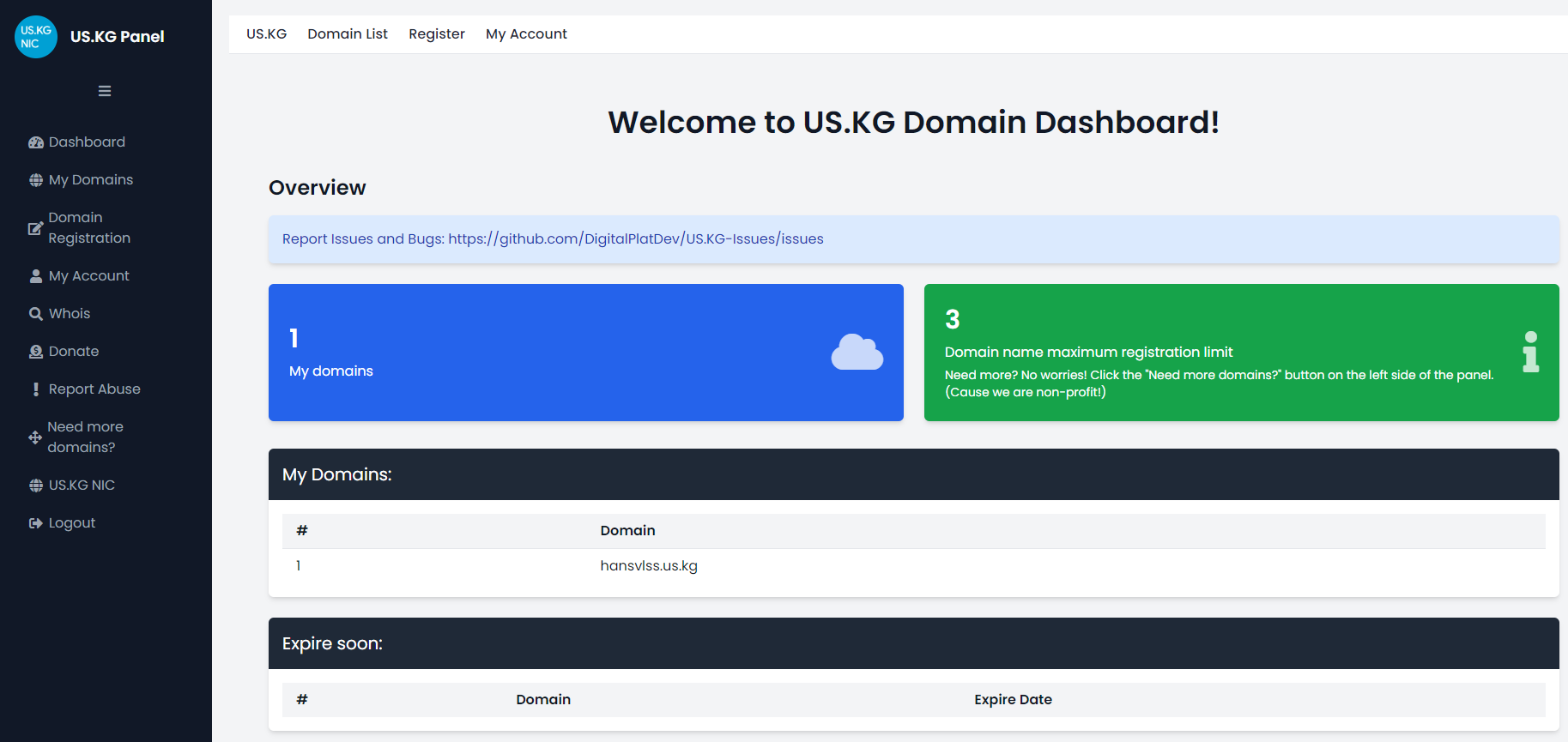Toggle the sidebar hamburger menu
Image resolution: width=1568 pixels, height=742 pixels.
pyautogui.click(x=105, y=91)
